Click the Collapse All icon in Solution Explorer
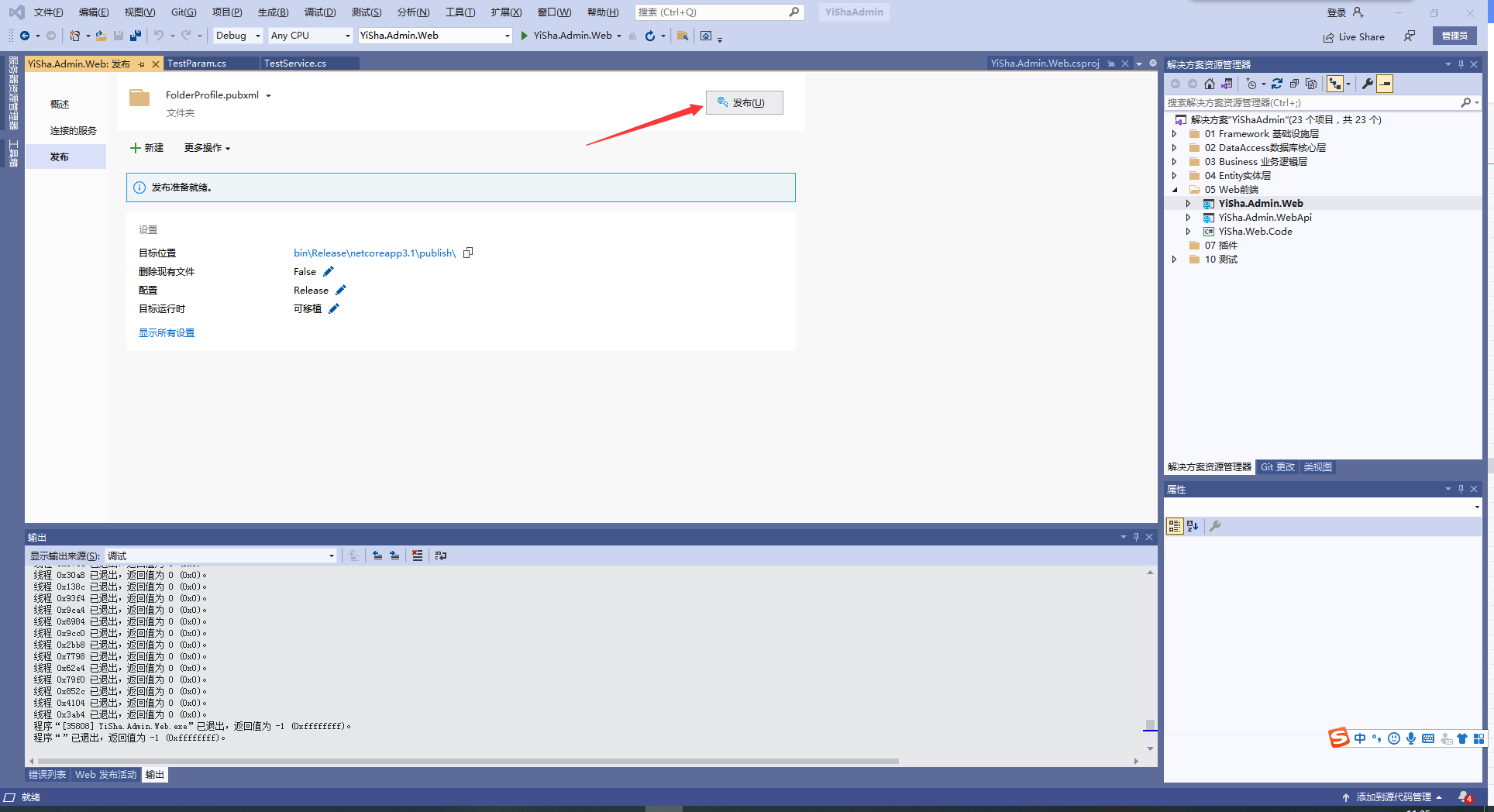1494x812 pixels. (x=1294, y=84)
